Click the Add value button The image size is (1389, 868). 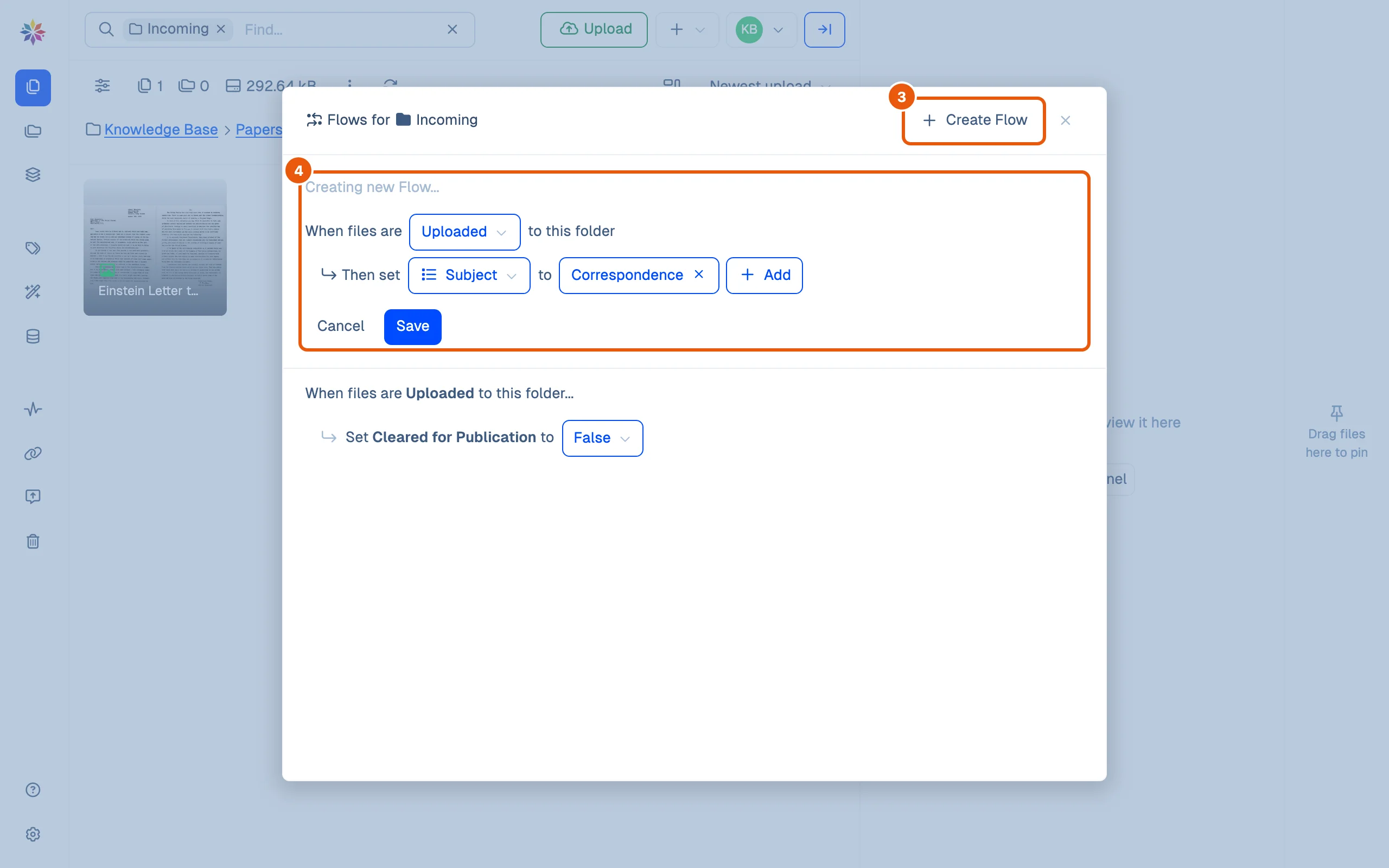764,276
